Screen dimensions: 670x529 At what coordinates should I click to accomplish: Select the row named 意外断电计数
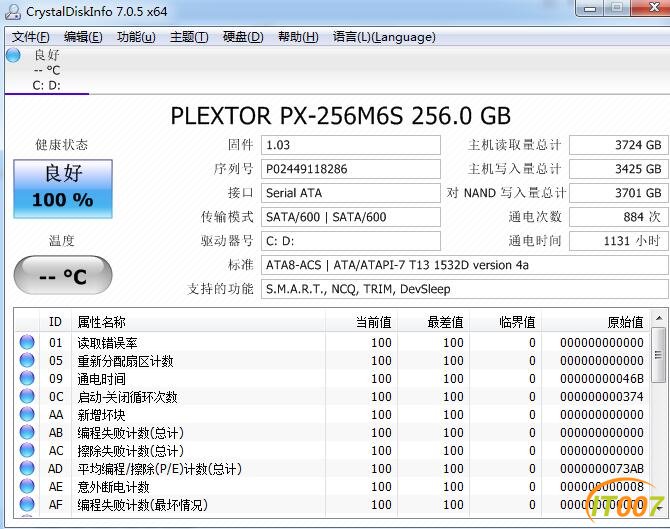tap(333, 486)
